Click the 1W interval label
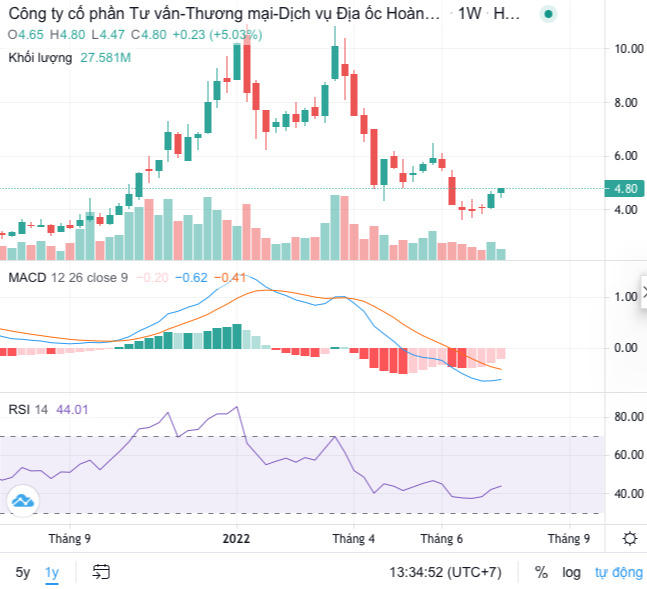647x589 pixels. click(468, 13)
